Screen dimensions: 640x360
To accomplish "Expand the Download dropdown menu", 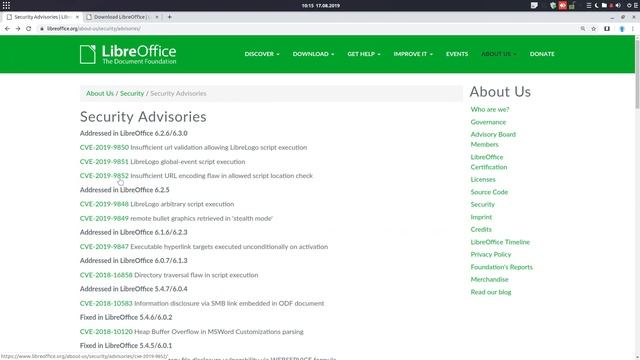I will pyautogui.click(x=313, y=54).
